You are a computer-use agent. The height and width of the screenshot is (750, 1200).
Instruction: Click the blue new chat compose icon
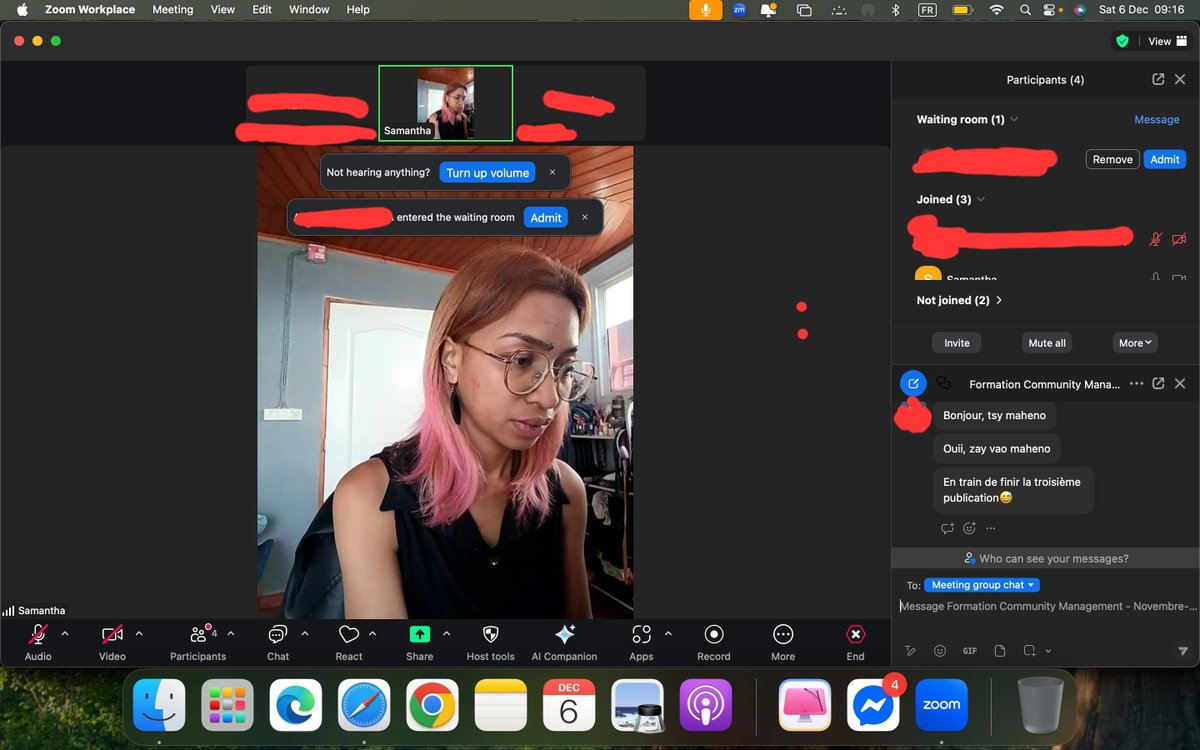[913, 383]
